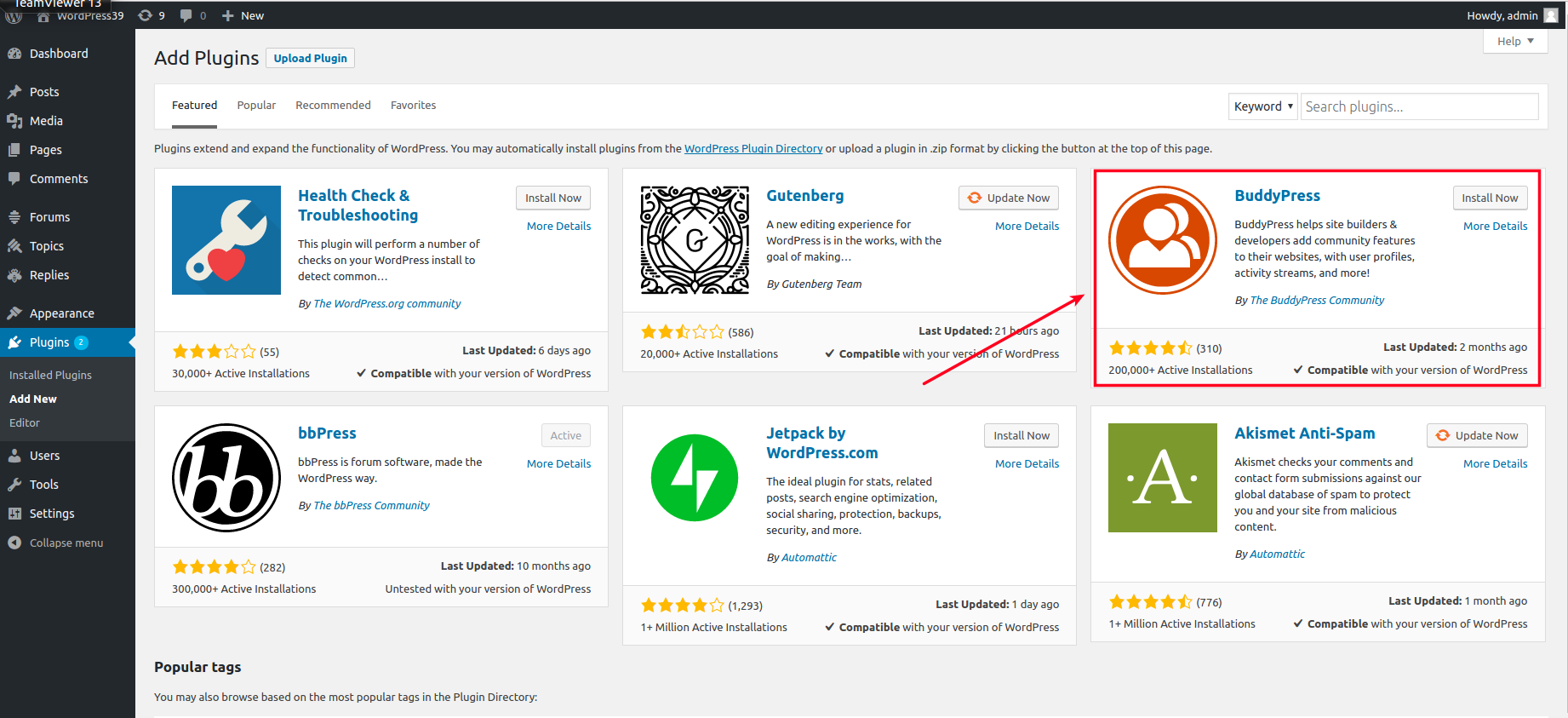
Task: Click the Collapse menu arrow icon
Action: pos(14,543)
